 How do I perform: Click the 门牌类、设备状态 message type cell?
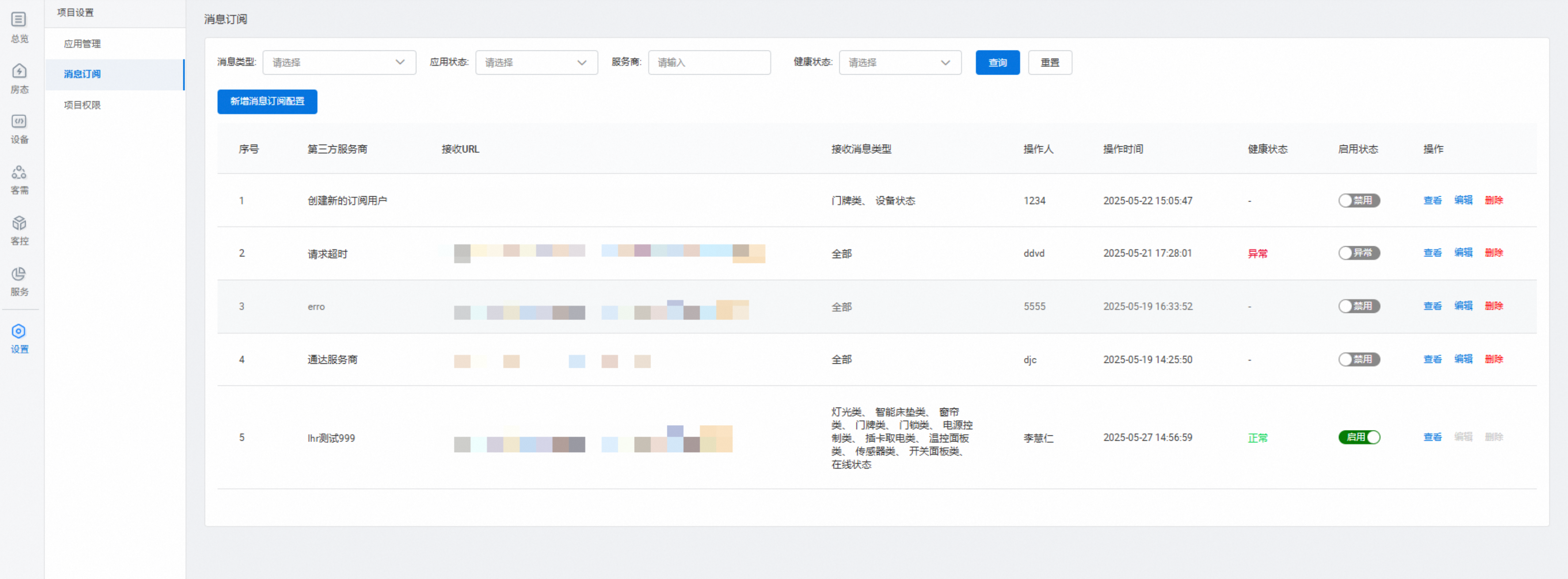click(x=873, y=201)
